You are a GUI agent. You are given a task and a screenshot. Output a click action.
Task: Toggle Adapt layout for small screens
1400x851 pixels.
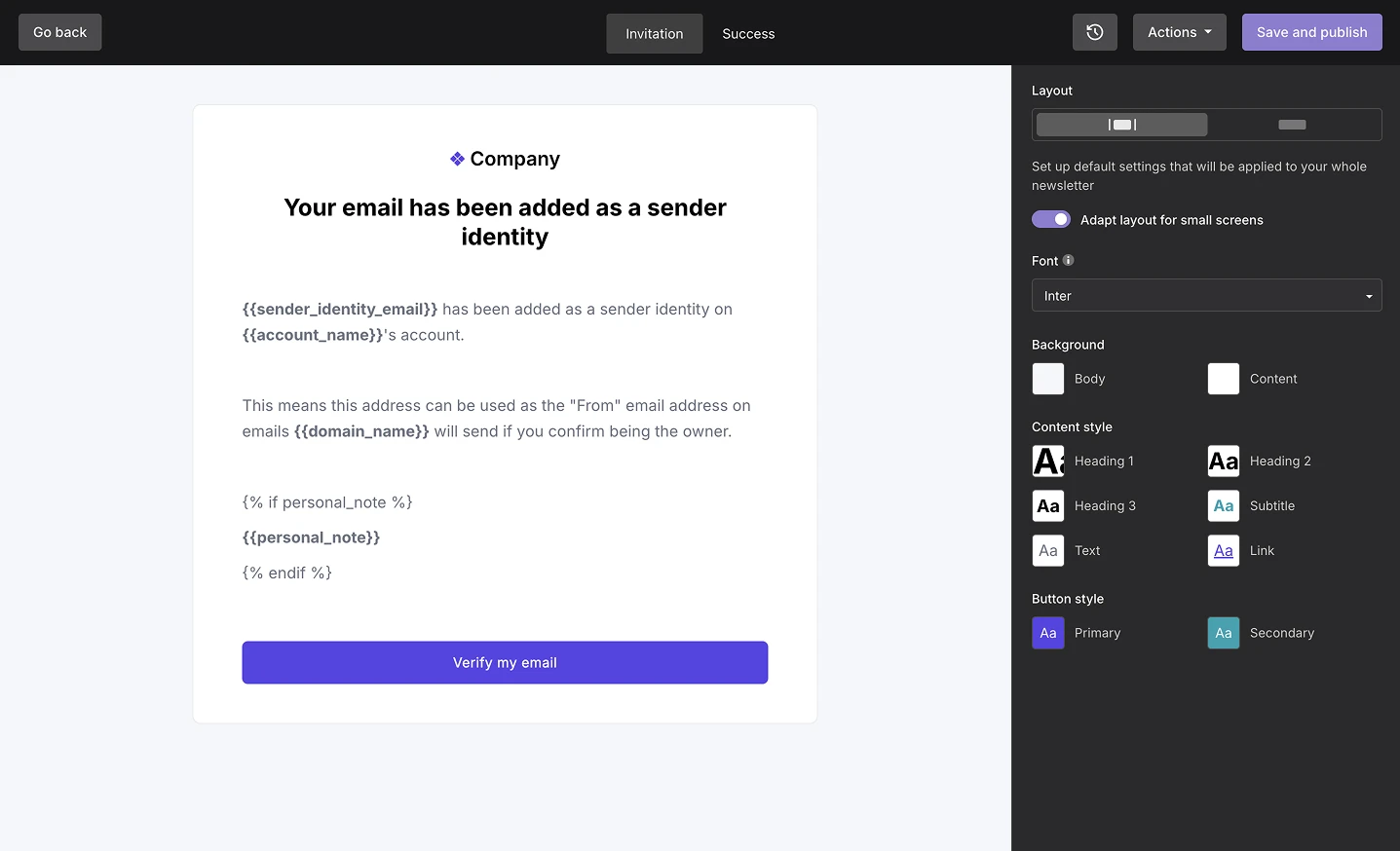click(x=1051, y=220)
